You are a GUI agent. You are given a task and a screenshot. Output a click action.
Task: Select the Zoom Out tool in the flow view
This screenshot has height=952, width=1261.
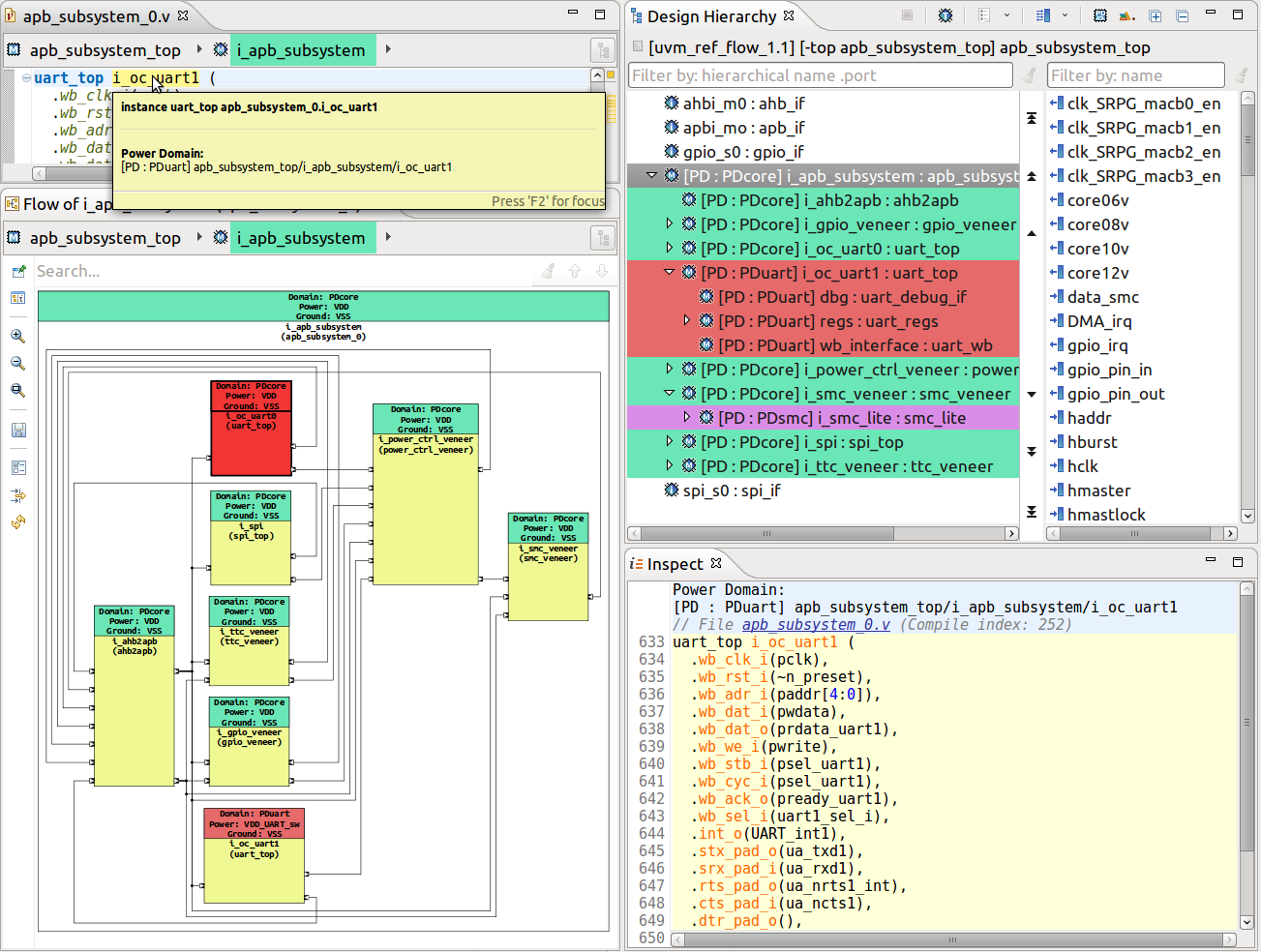[x=17, y=361]
